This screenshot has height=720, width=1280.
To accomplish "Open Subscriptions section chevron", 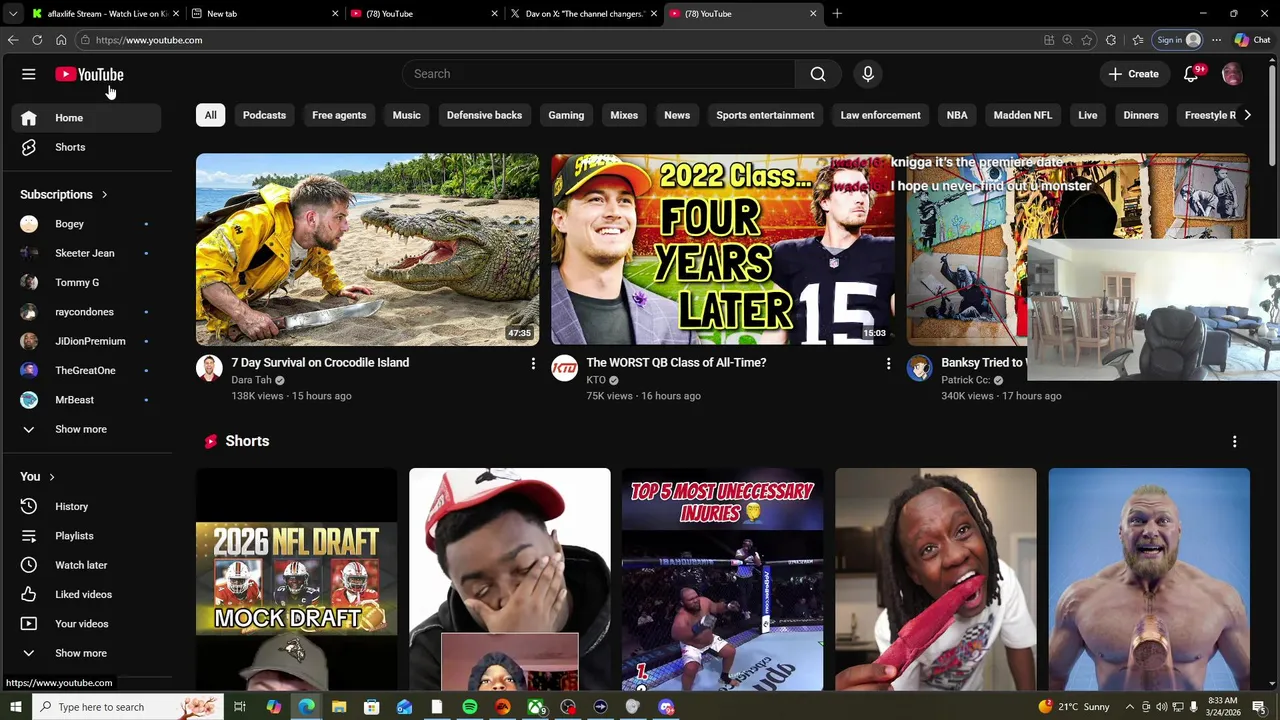I will pyautogui.click(x=104, y=195).
